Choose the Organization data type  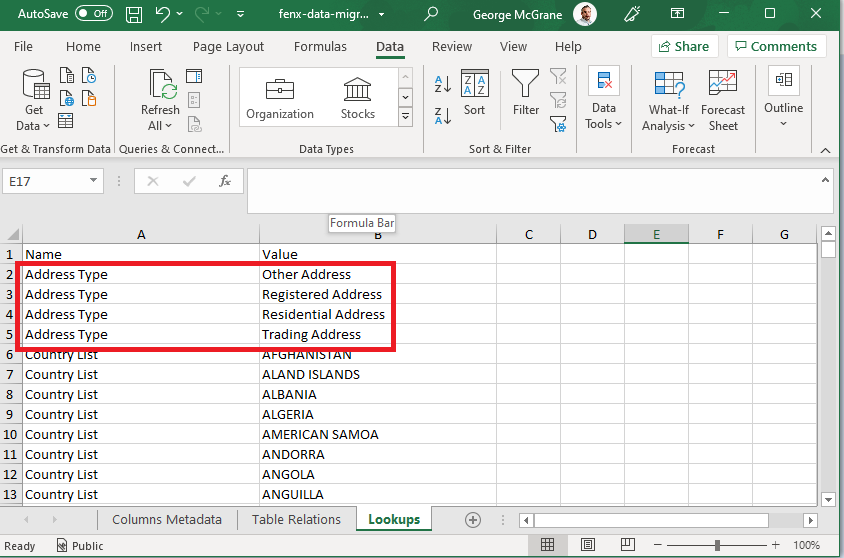(x=280, y=97)
